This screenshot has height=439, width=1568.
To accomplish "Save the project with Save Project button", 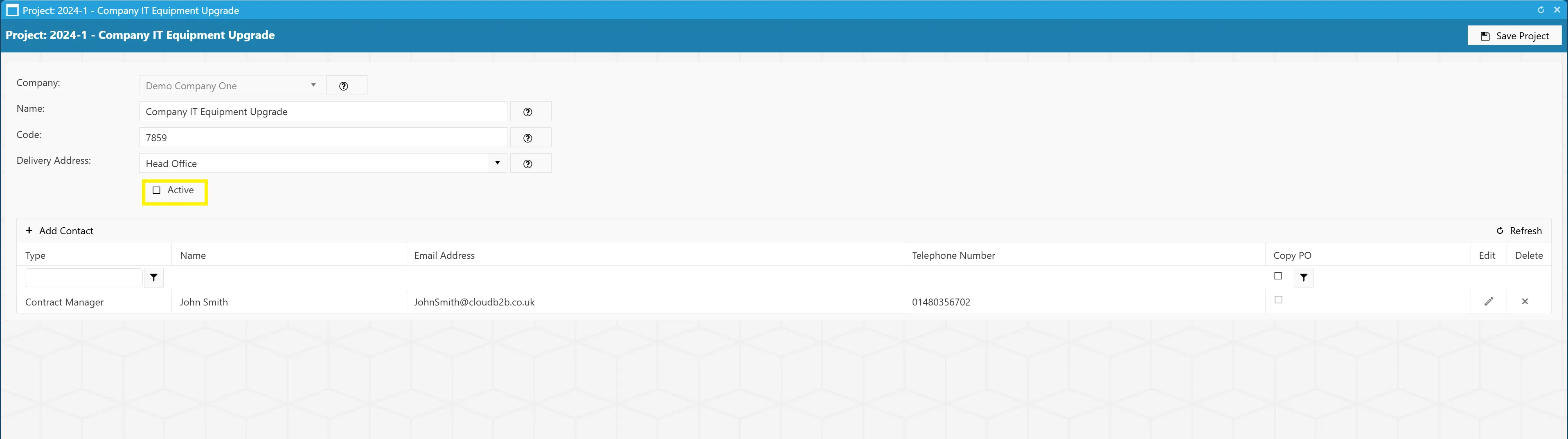I will [1514, 36].
